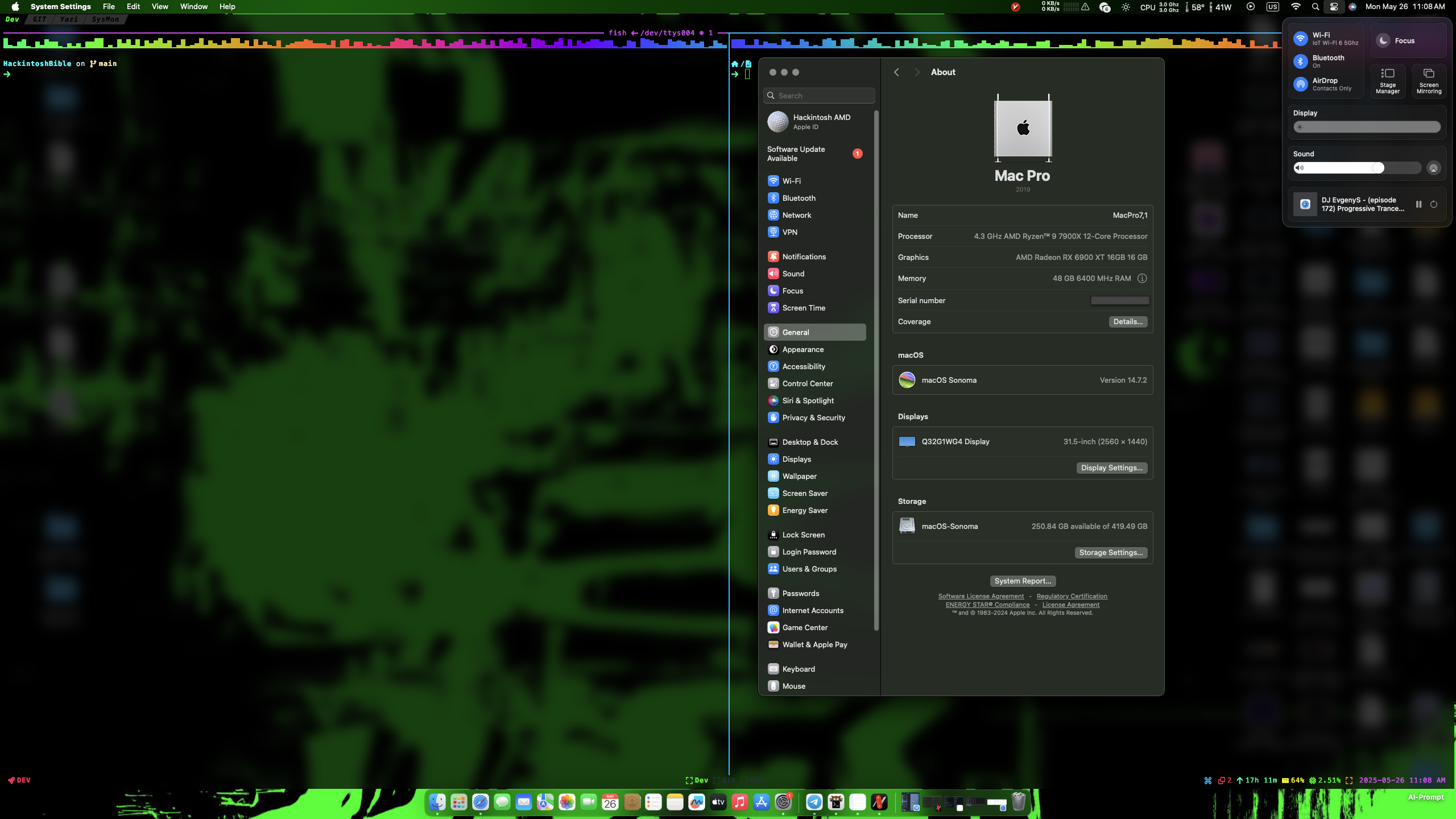This screenshot has height=819, width=1456.
Task: Adjust the Sound volume slider
Action: tap(1378, 168)
